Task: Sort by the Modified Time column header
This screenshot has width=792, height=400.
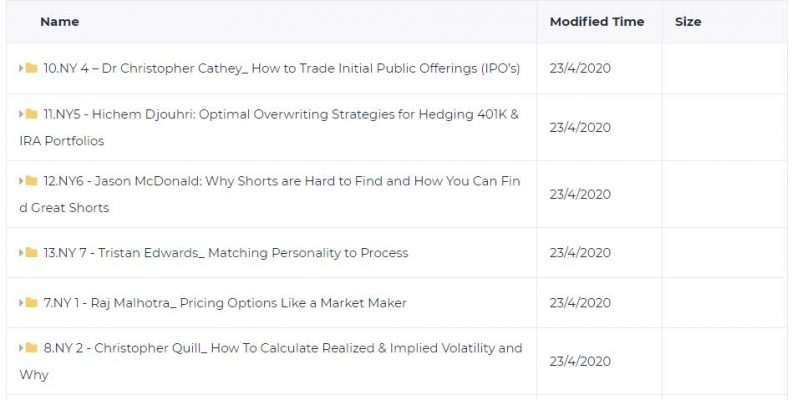Action: (x=597, y=22)
